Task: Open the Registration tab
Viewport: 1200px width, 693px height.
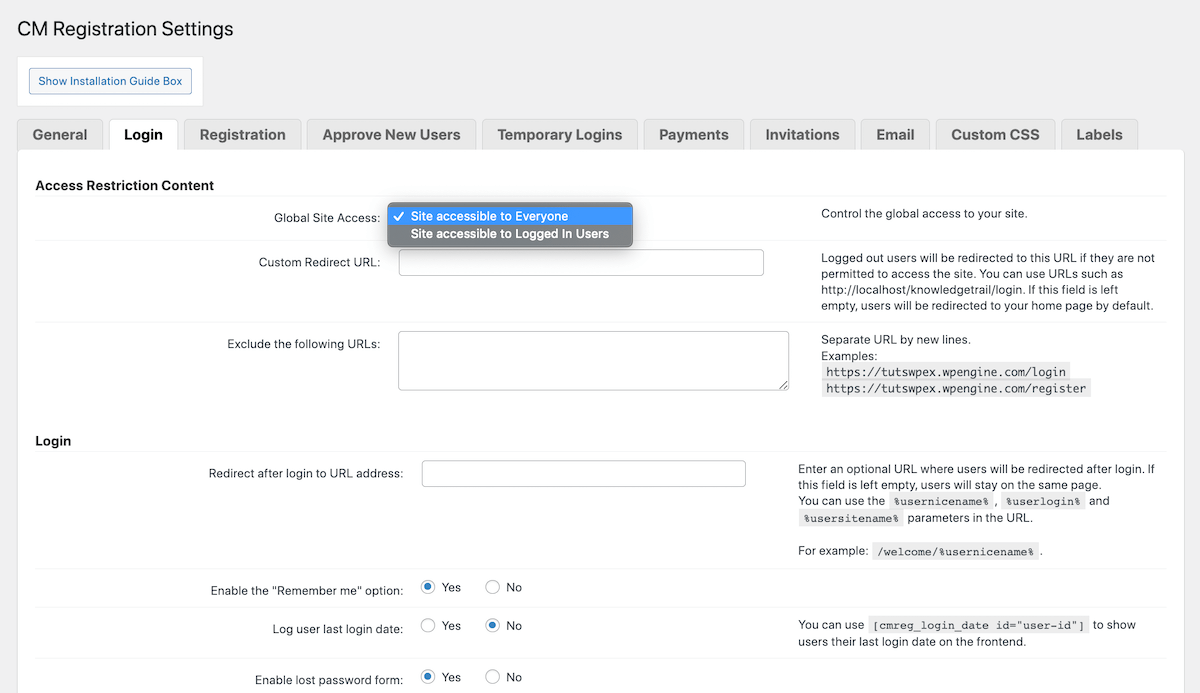Action: pyautogui.click(x=242, y=135)
